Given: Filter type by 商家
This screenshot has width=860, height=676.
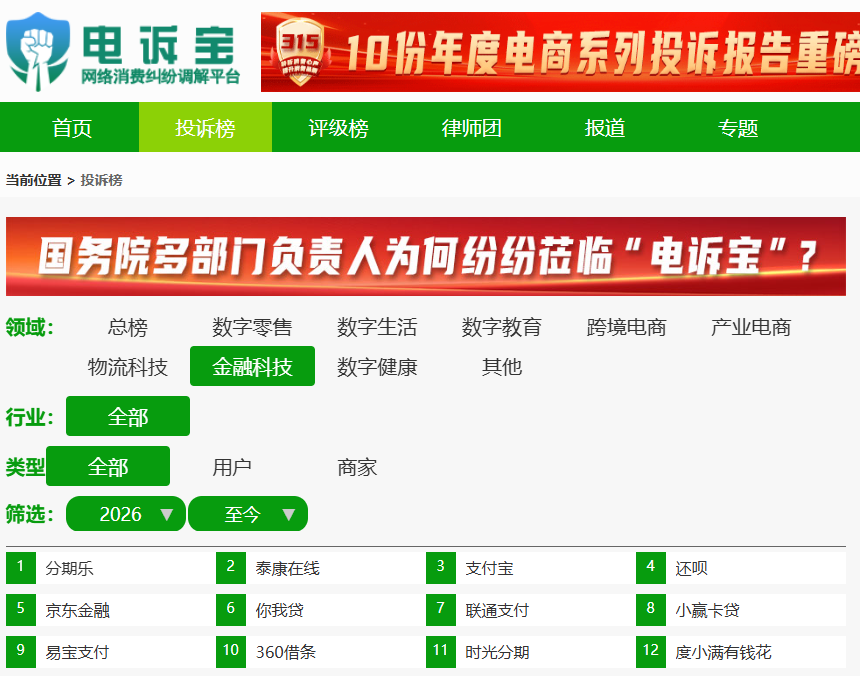Looking at the screenshot, I should (x=357, y=467).
